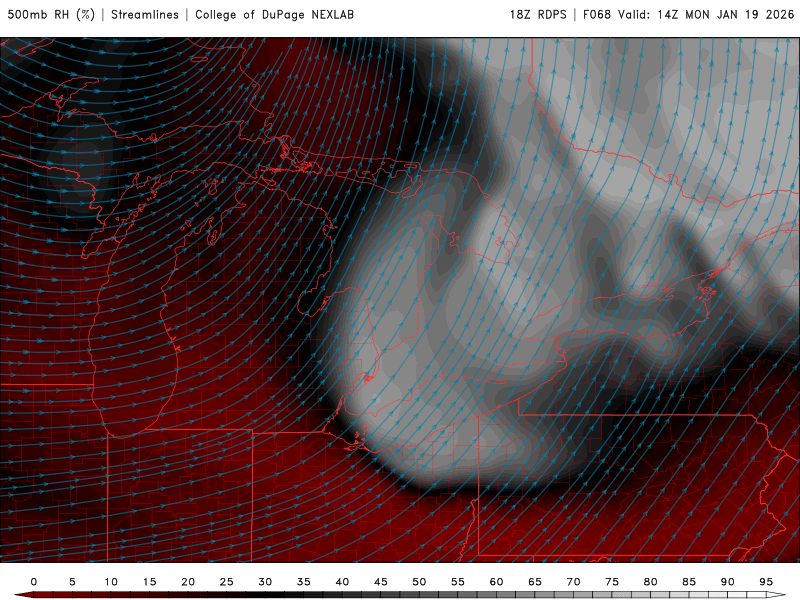The image size is (800, 600).
Task: Click 'College of DuPage NEXLAB' text
Action: click(x=274, y=15)
